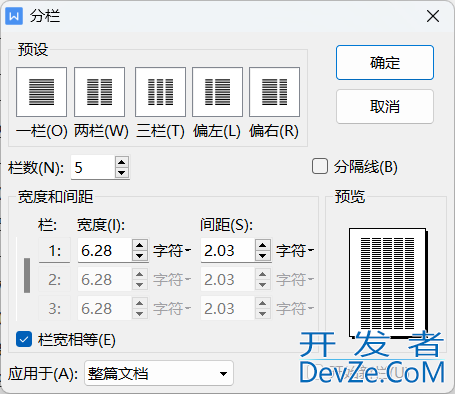Select the 两栏(W) two-column preset icon
455x394 pixels.
pos(99,92)
